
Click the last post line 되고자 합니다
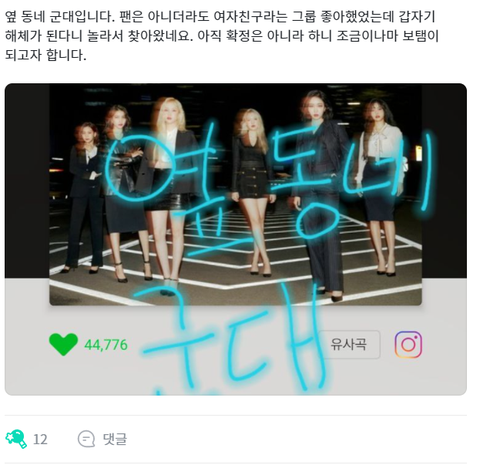[x=46, y=55]
